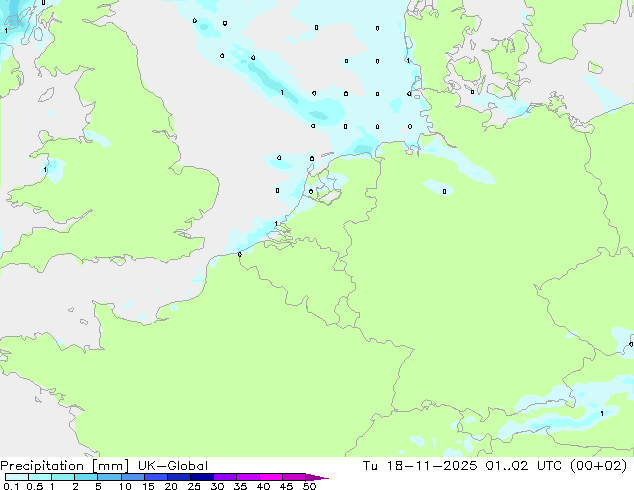Click the "01..02 UTC" time range text
The image size is (634, 490).
point(524,466)
